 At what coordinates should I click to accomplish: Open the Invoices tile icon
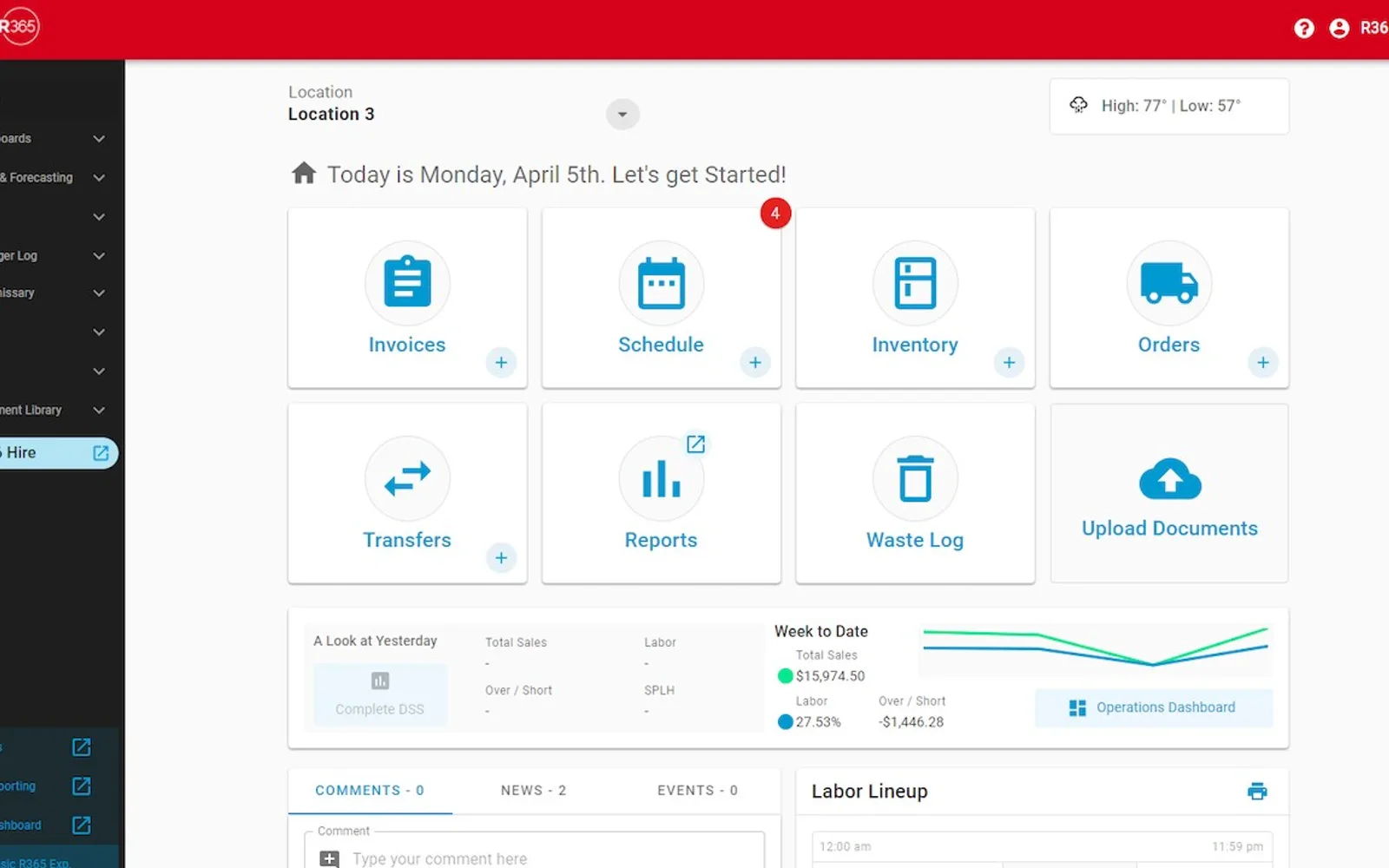point(407,283)
